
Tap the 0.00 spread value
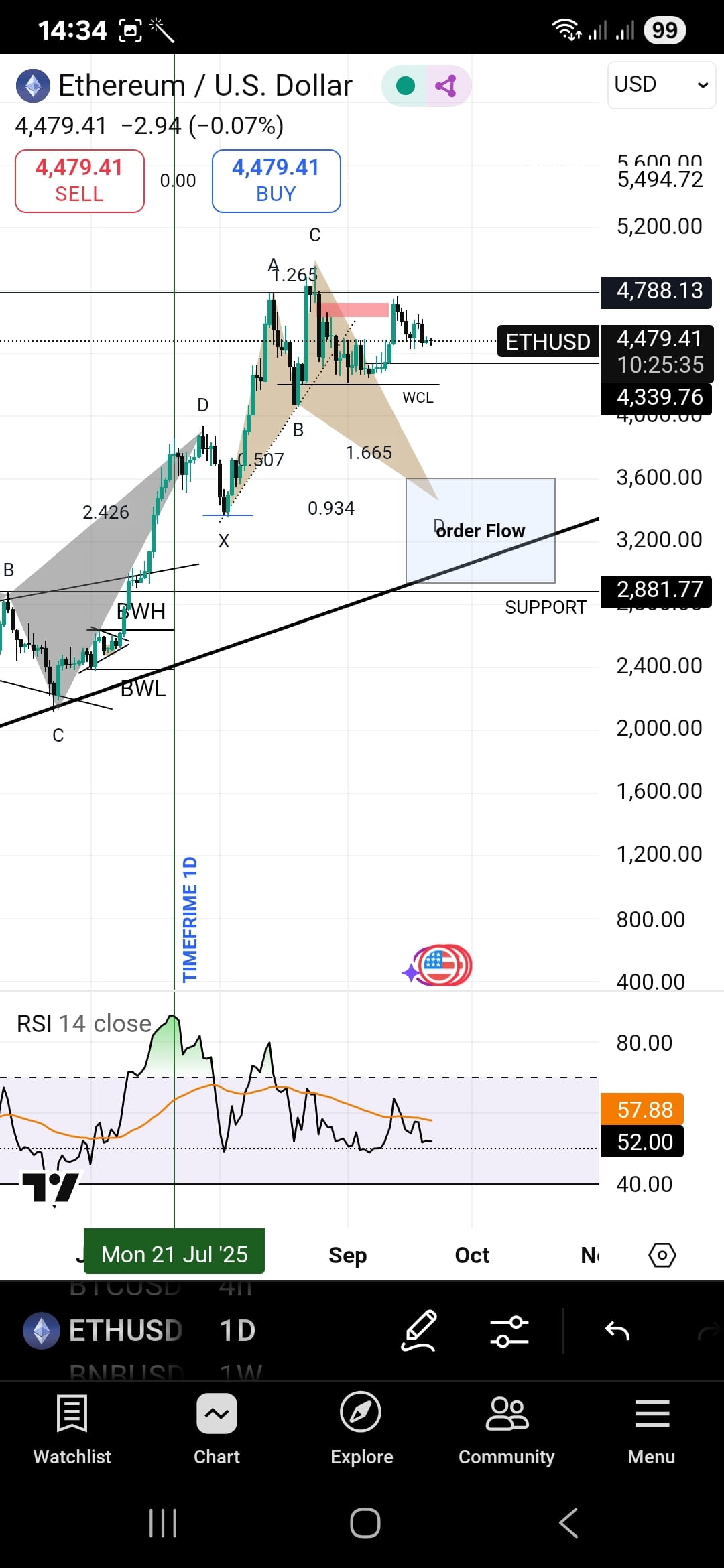[178, 181]
